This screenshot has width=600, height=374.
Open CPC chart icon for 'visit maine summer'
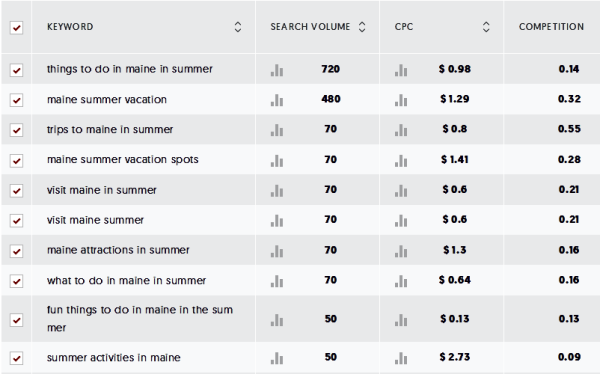pyautogui.click(x=401, y=220)
